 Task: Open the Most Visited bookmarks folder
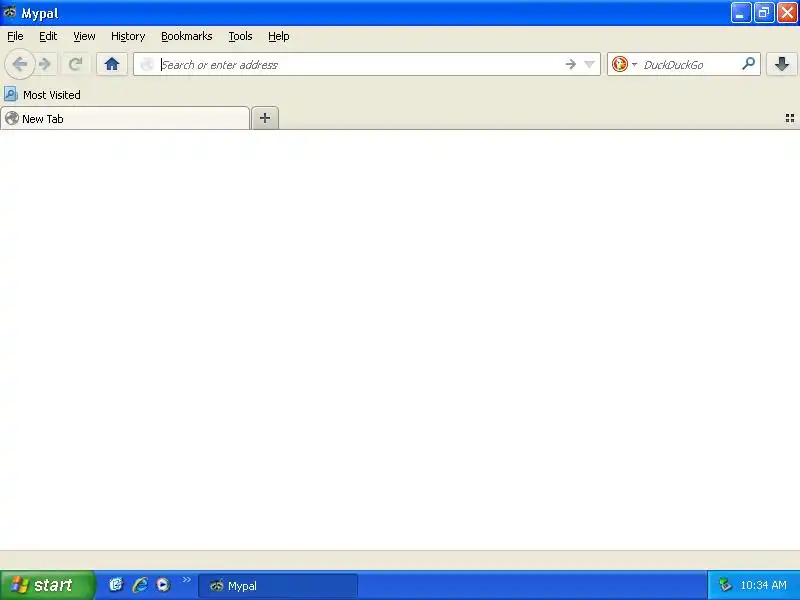[42, 94]
